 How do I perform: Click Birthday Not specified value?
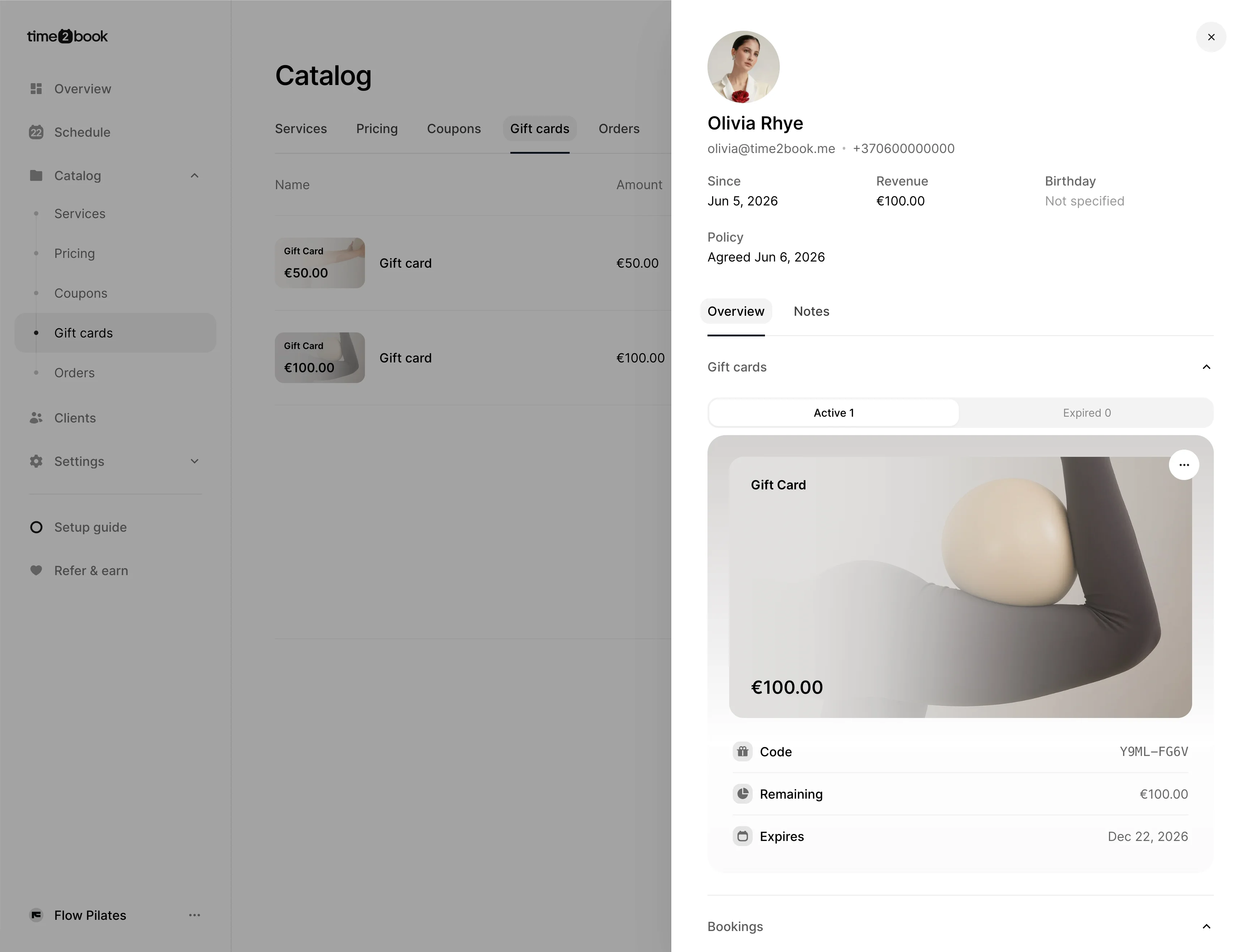click(1084, 201)
